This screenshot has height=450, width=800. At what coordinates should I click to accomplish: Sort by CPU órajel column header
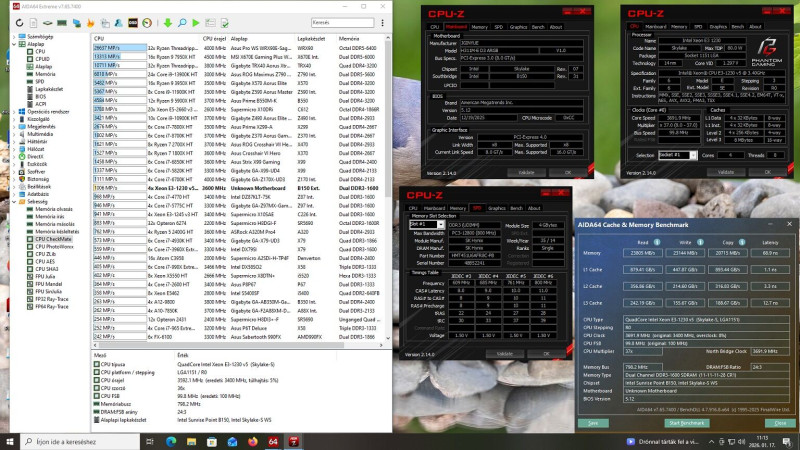(x=214, y=39)
